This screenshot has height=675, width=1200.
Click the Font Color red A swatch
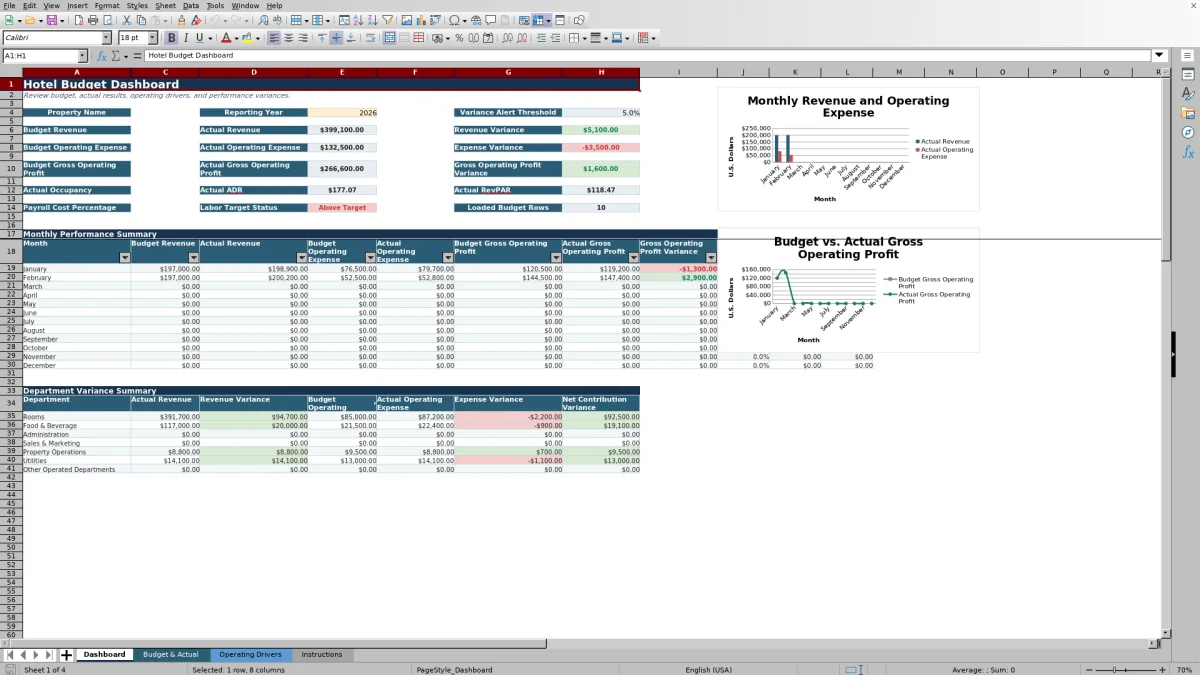point(226,38)
